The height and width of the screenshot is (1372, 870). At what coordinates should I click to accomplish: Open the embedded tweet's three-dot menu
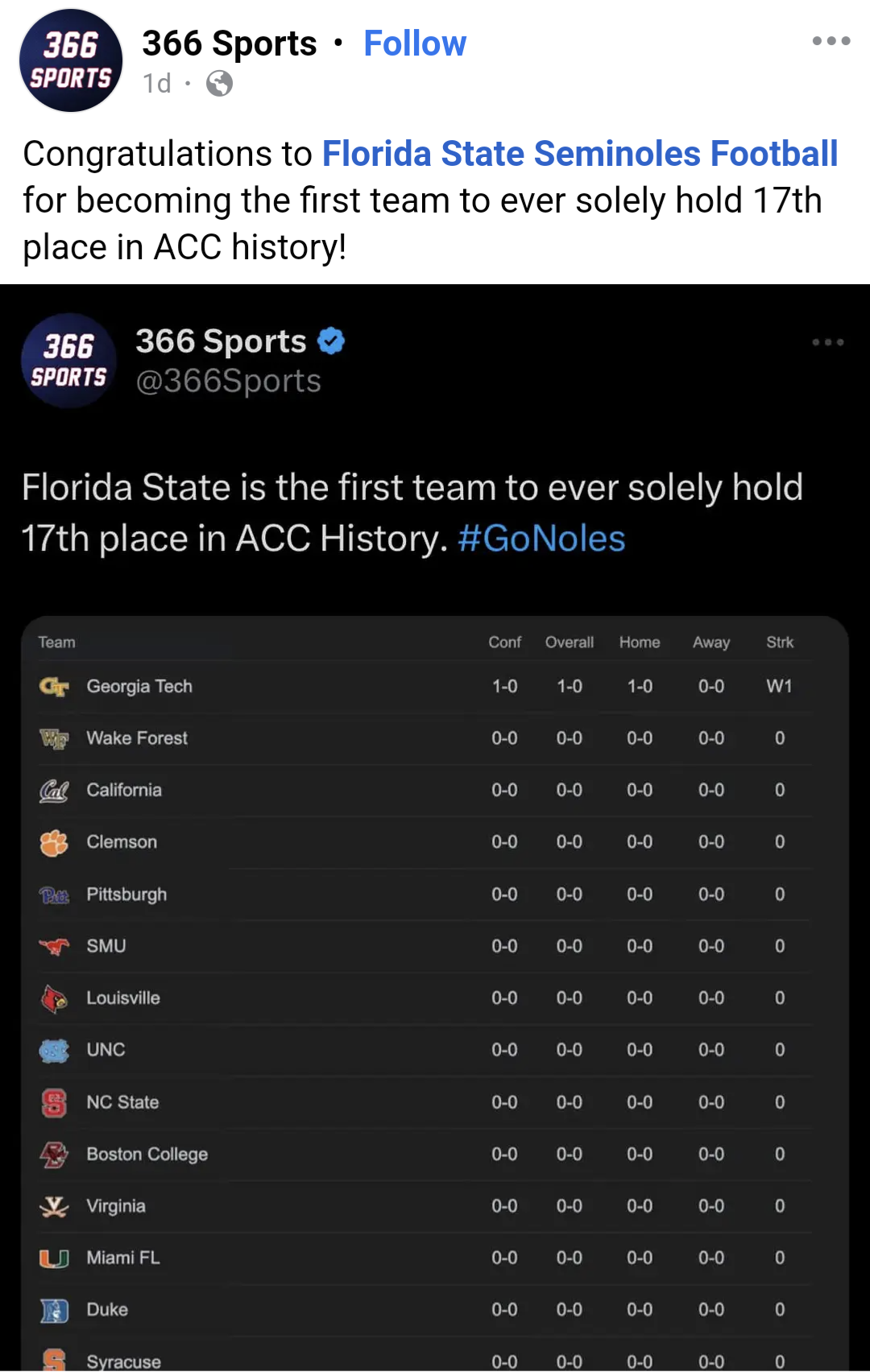pyautogui.click(x=828, y=342)
